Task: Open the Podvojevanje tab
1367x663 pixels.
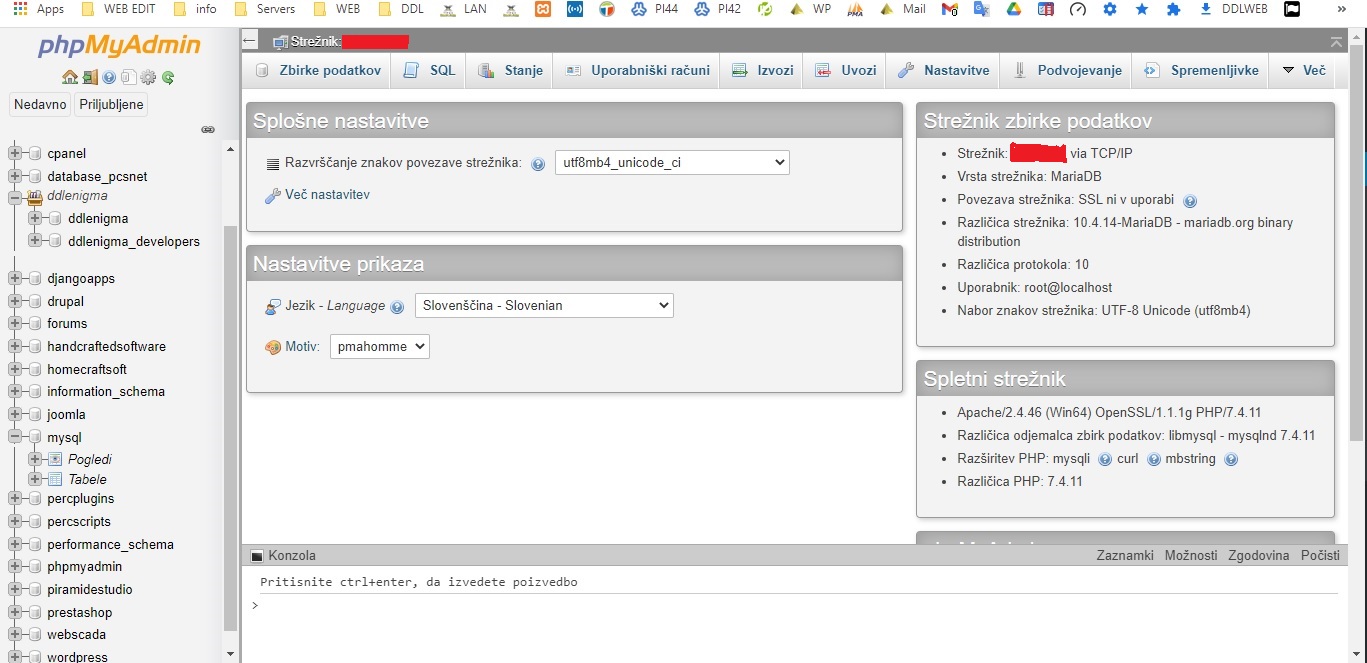Action: pyautogui.click(x=1067, y=70)
